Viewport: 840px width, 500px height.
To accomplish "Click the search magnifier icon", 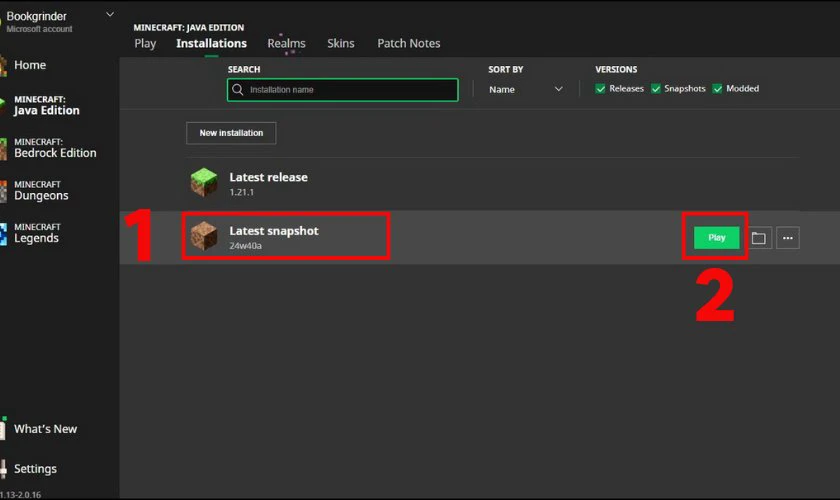I will 238,89.
